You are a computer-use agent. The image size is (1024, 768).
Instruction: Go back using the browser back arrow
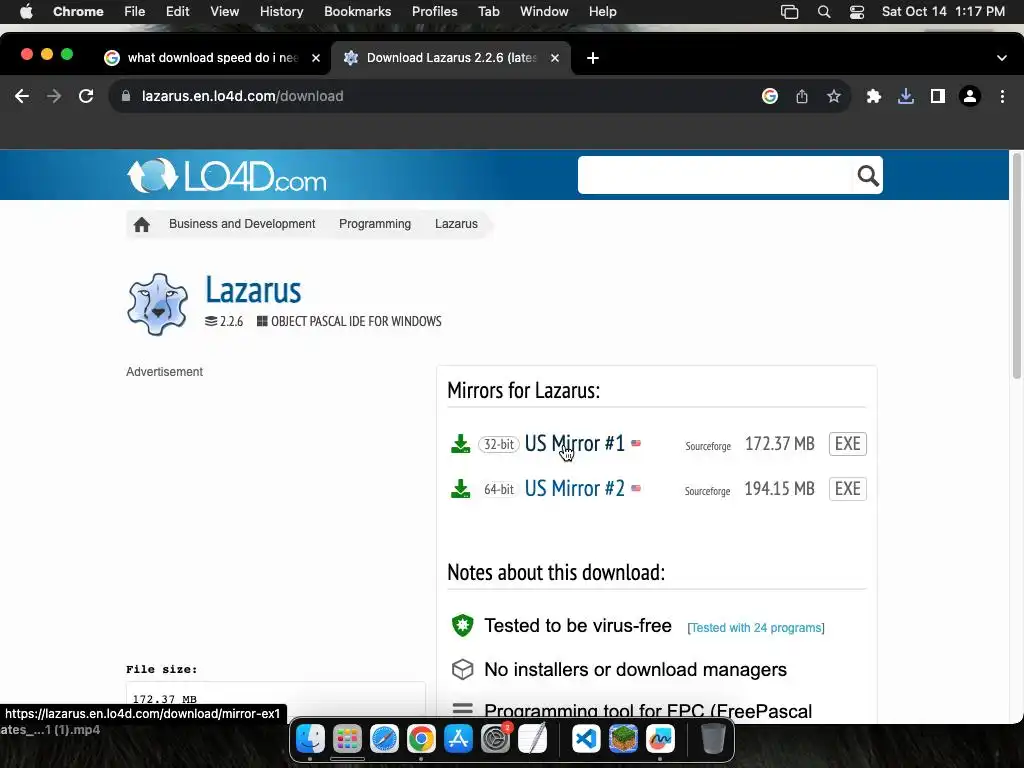coord(22,96)
